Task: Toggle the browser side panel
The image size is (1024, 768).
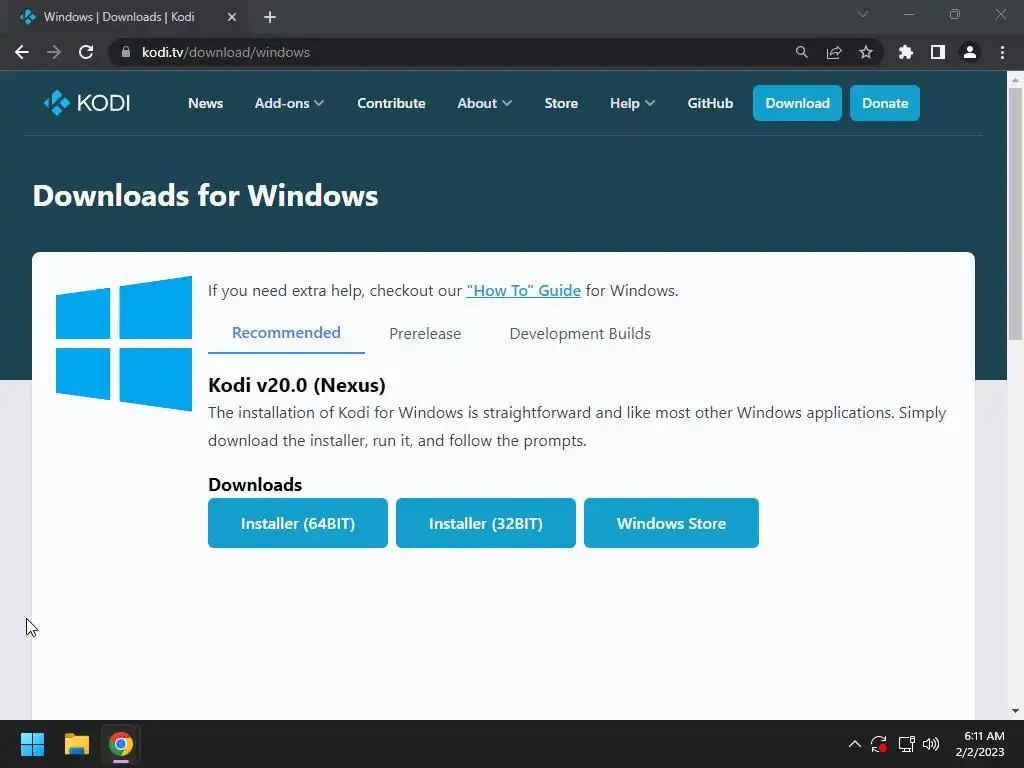Action: tap(938, 52)
